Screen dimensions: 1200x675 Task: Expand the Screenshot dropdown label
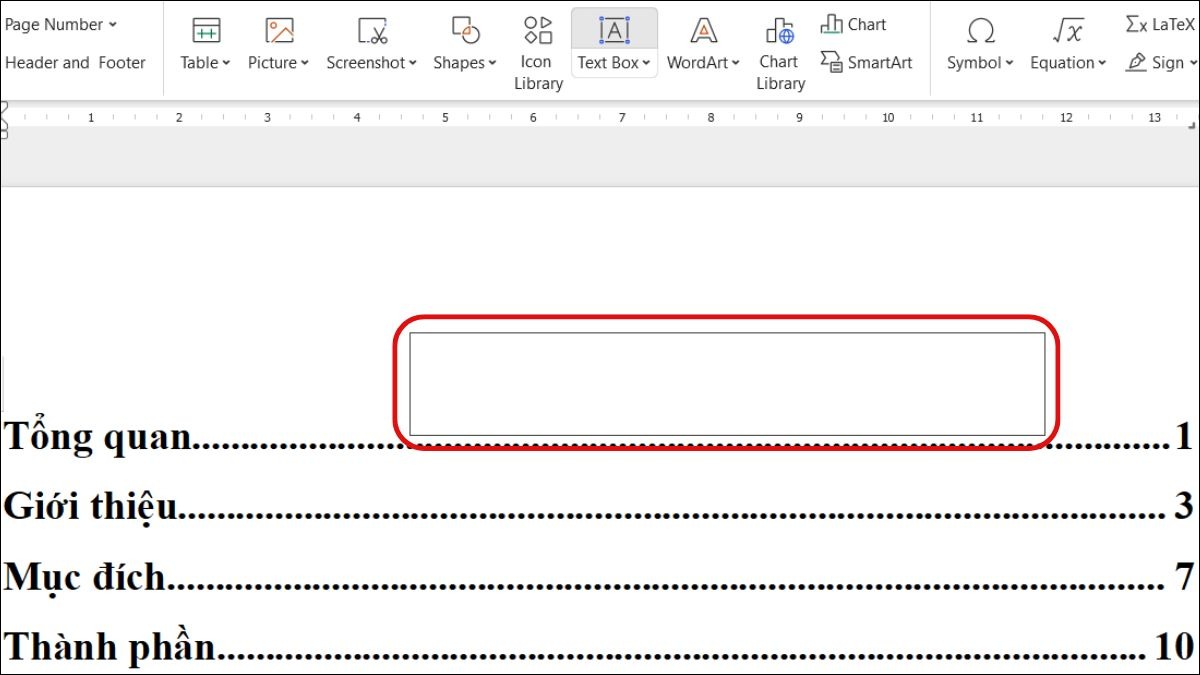tap(372, 62)
